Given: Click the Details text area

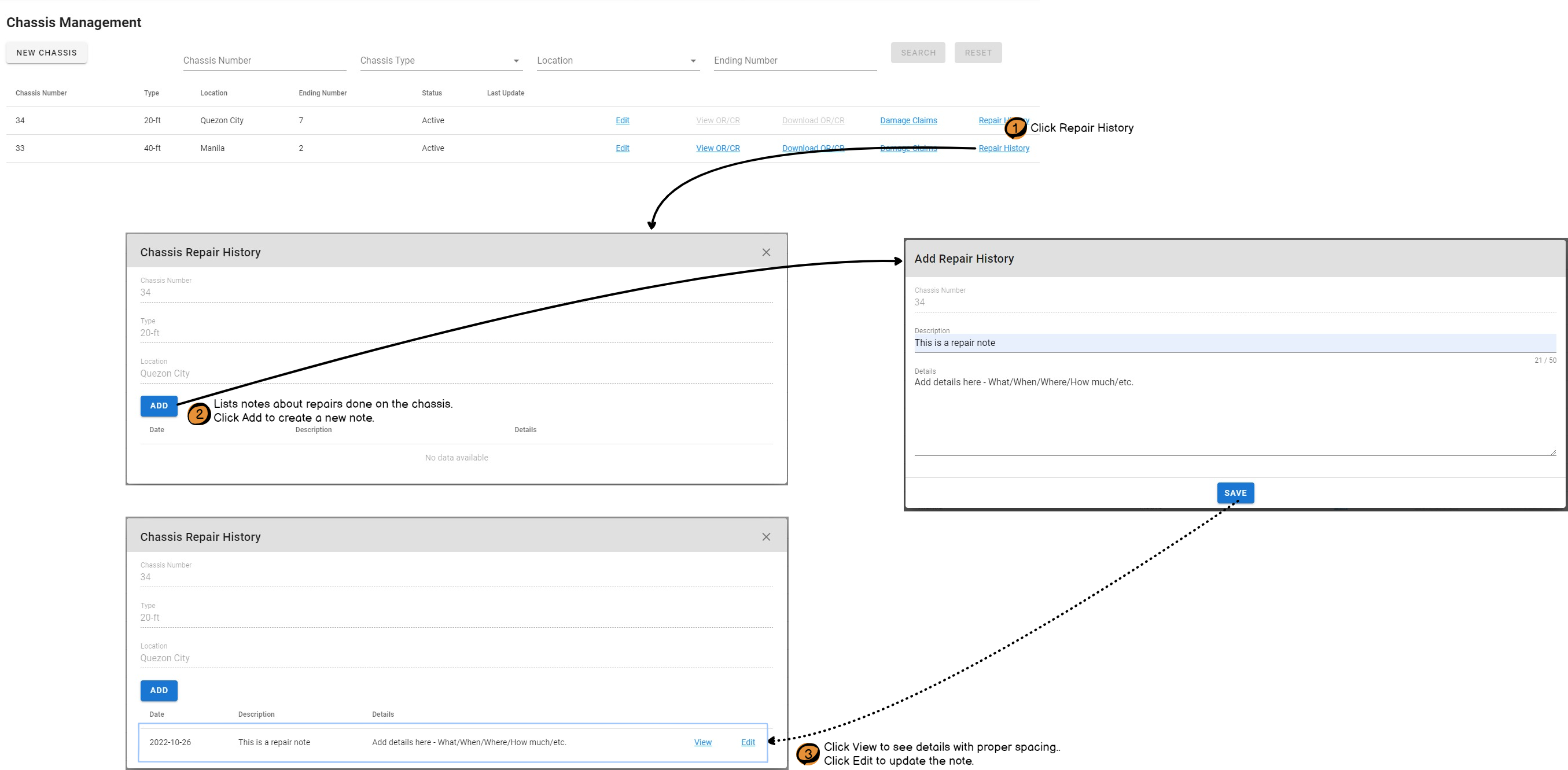Looking at the screenshot, I should 1234,415.
